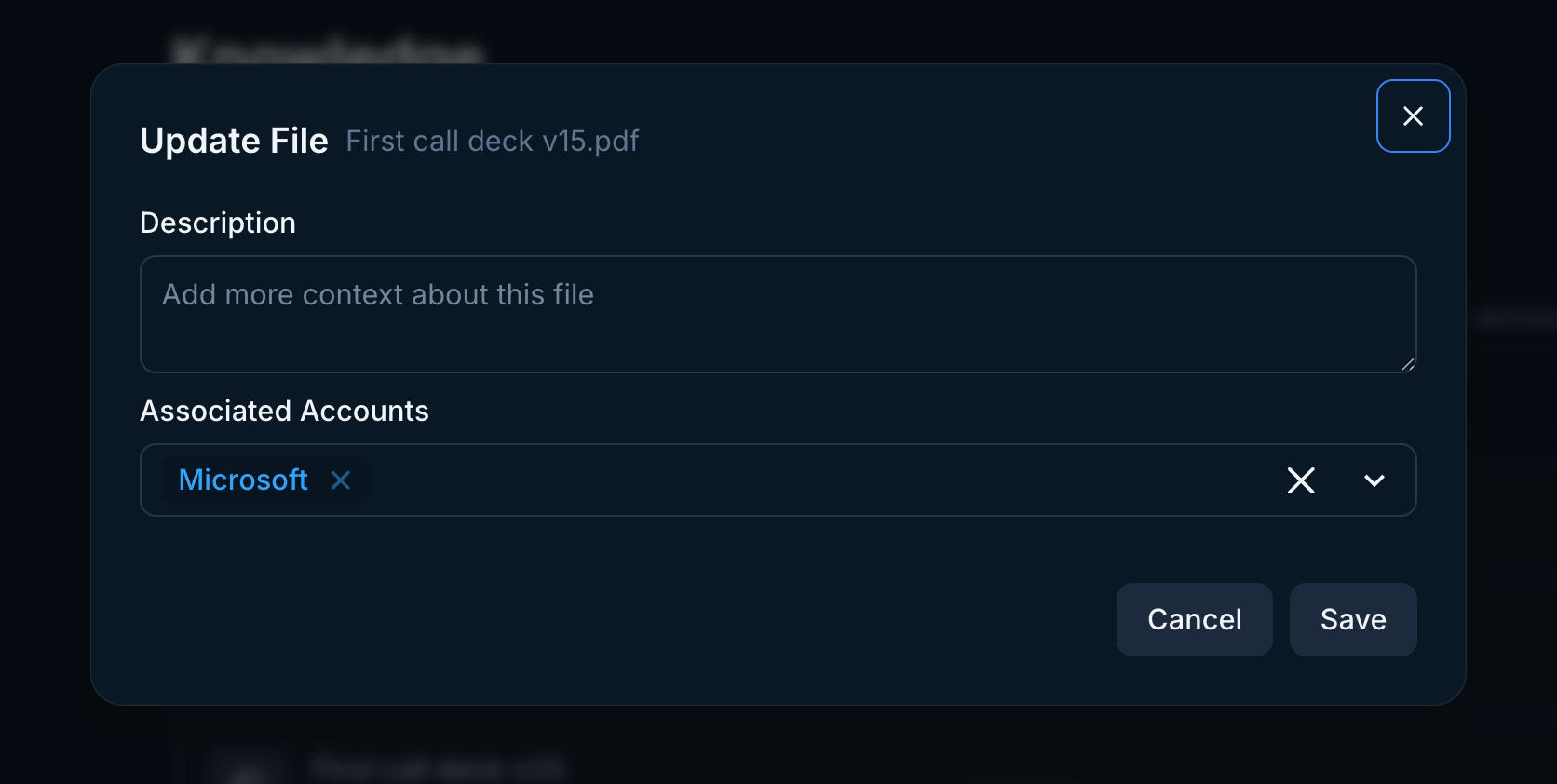Save the file changes

1352,619
